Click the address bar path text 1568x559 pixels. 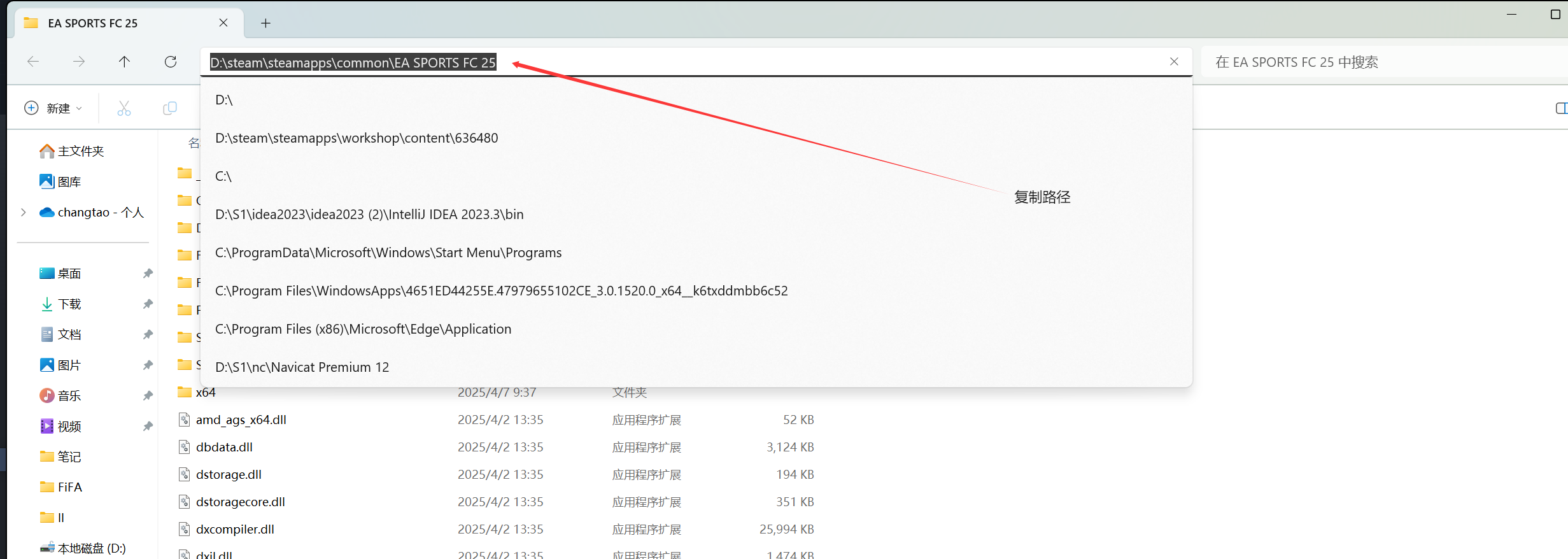[x=353, y=62]
